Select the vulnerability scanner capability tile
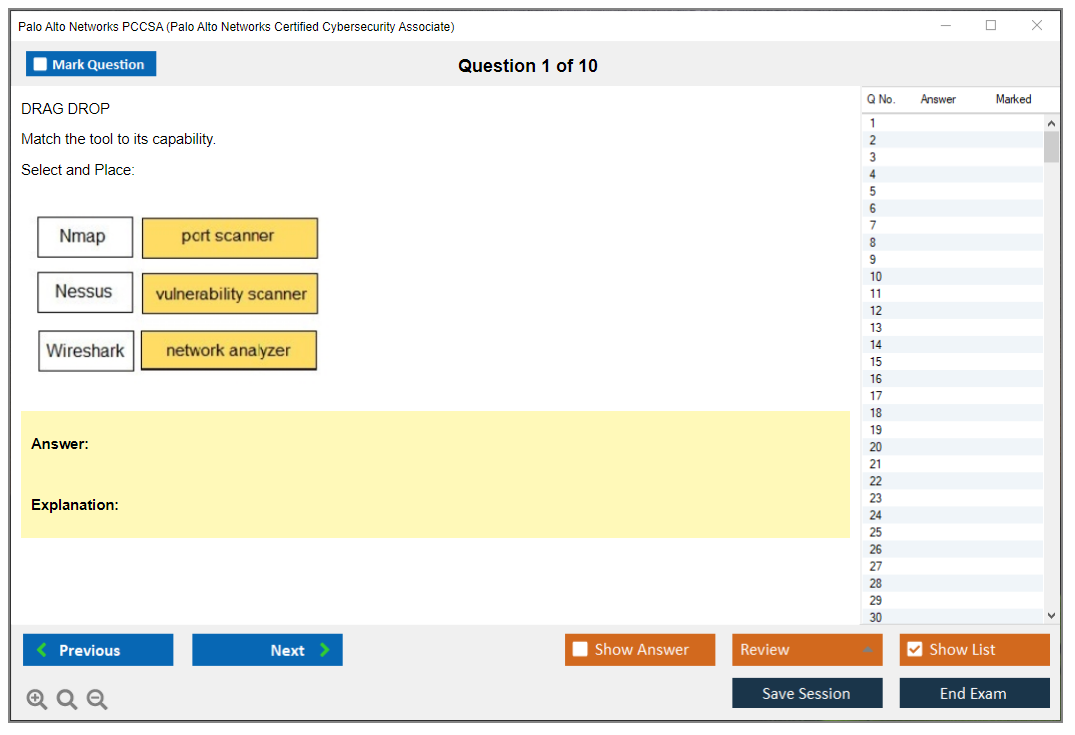The image size is (1075, 735). pos(230,294)
